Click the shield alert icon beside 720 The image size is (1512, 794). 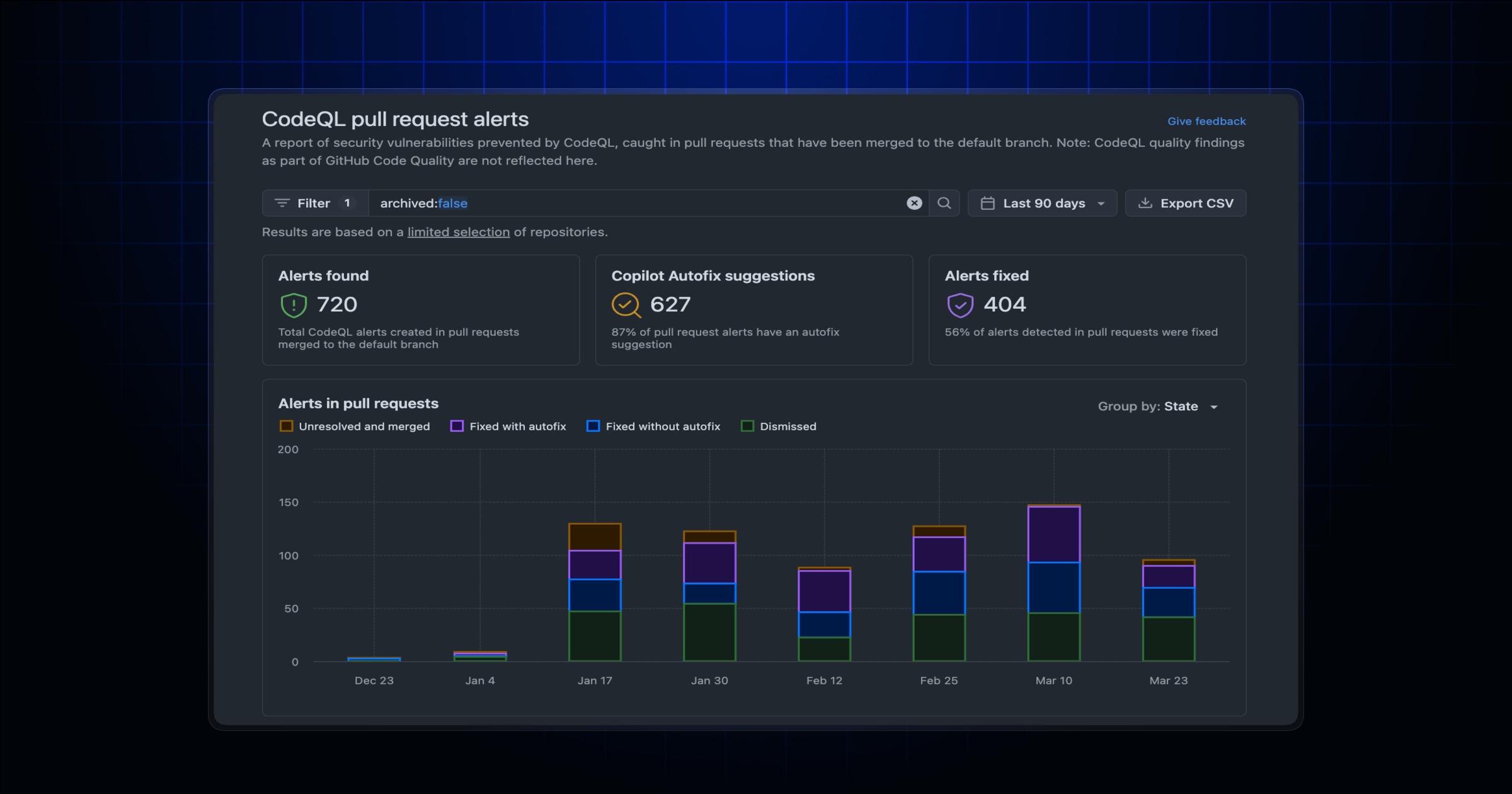(x=294, y=304)
